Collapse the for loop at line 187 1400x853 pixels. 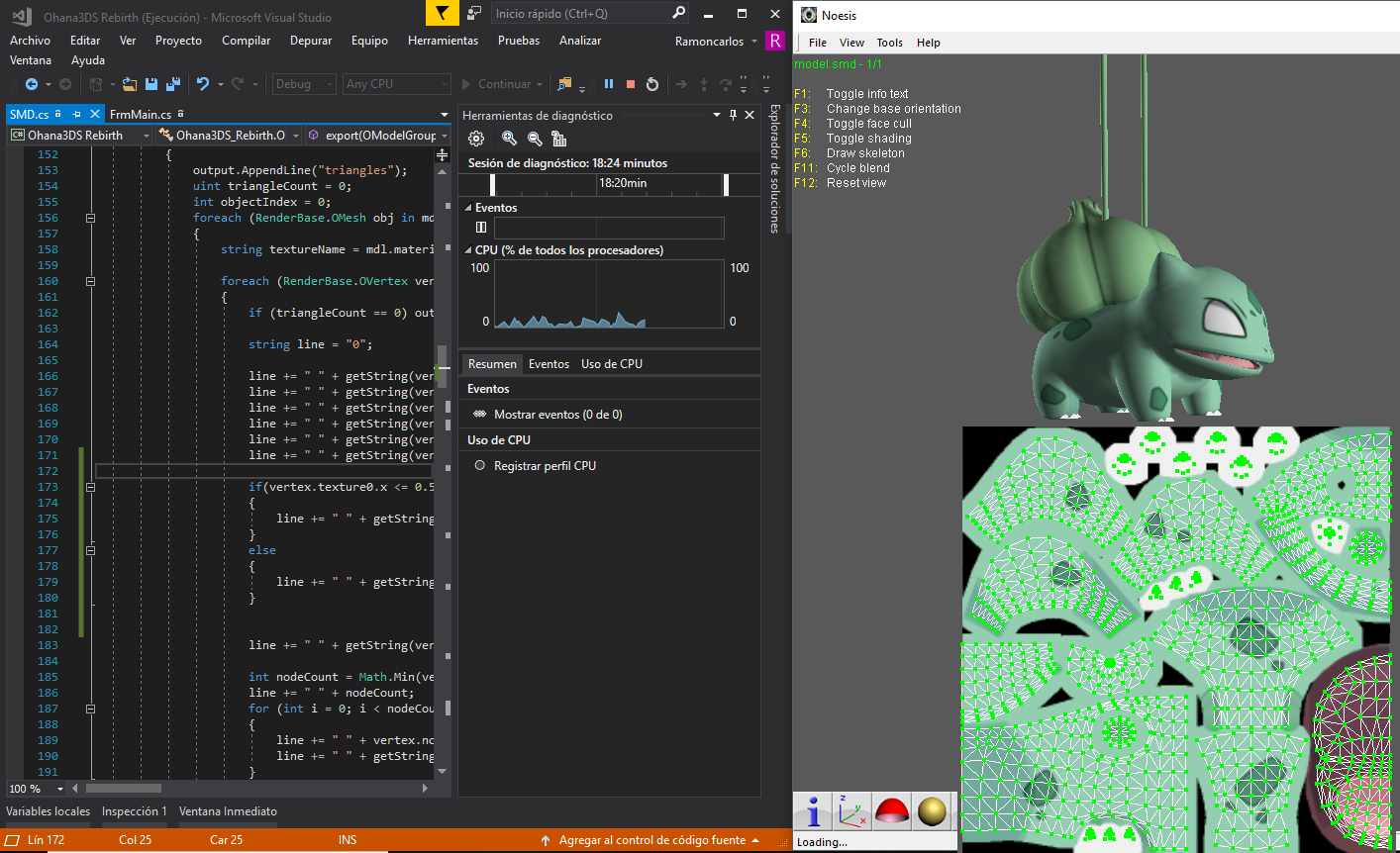click(x=90, y=709)
